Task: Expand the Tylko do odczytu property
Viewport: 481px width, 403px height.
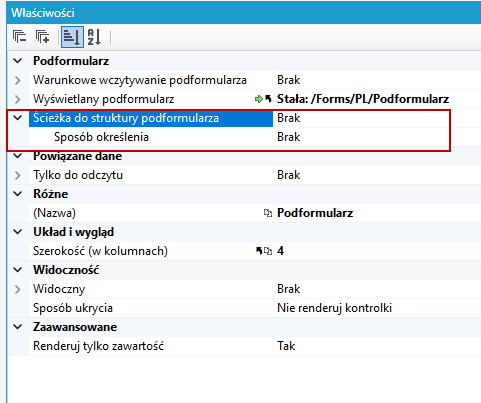Action: click(18, 175)
